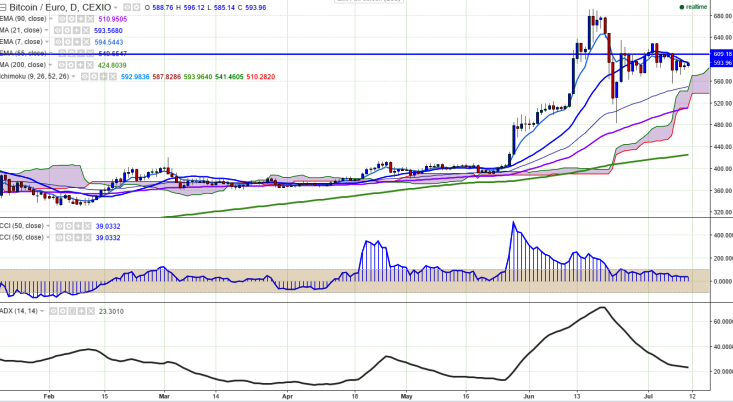Click plus icon beside Ichimoku indicator
733x402 pixels.
pos(103,76)
